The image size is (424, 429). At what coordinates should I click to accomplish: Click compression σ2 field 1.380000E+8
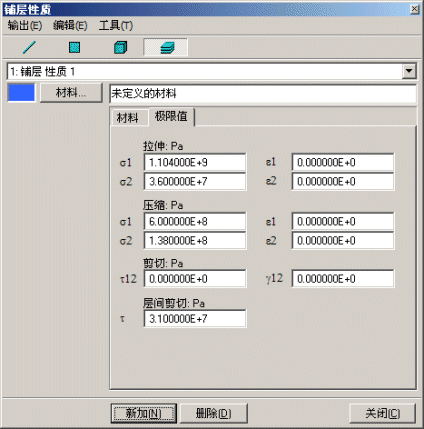click(195, 240)
